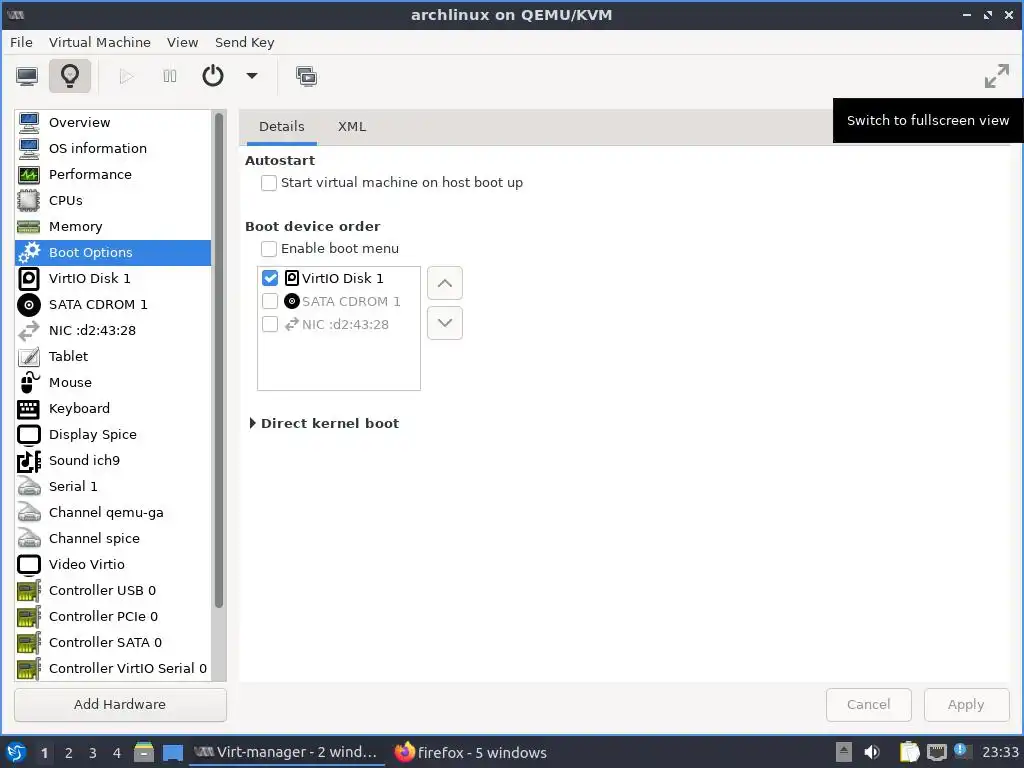1024x768 pixels.
Task: Select Controller USB 0 entry
Action: pyautogui.click(x=113, y=590)
